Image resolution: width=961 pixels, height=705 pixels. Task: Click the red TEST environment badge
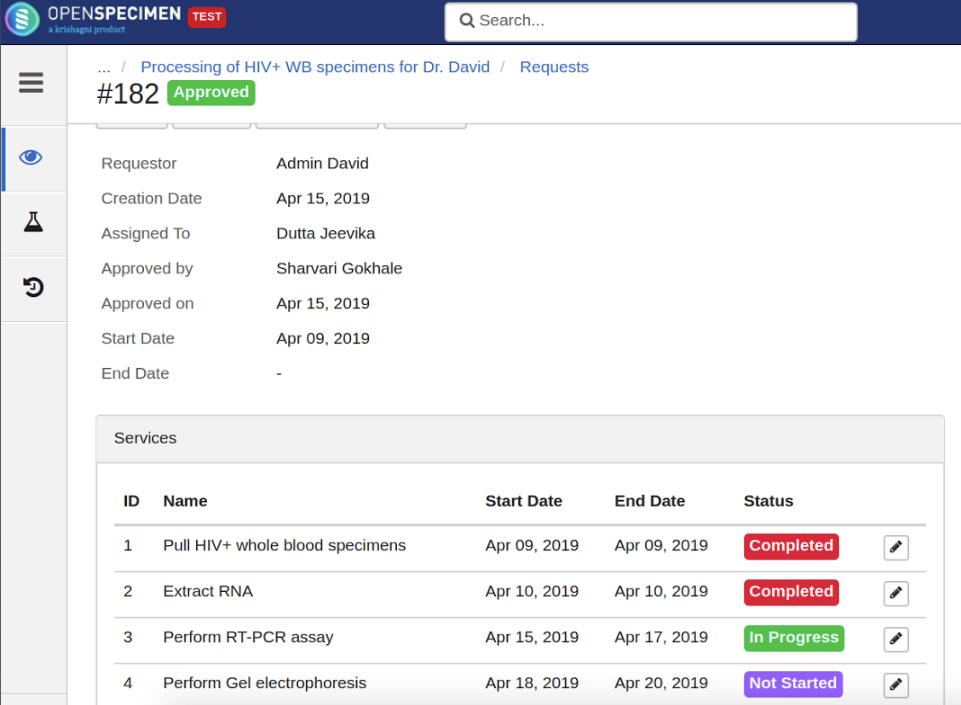(207, 17)
